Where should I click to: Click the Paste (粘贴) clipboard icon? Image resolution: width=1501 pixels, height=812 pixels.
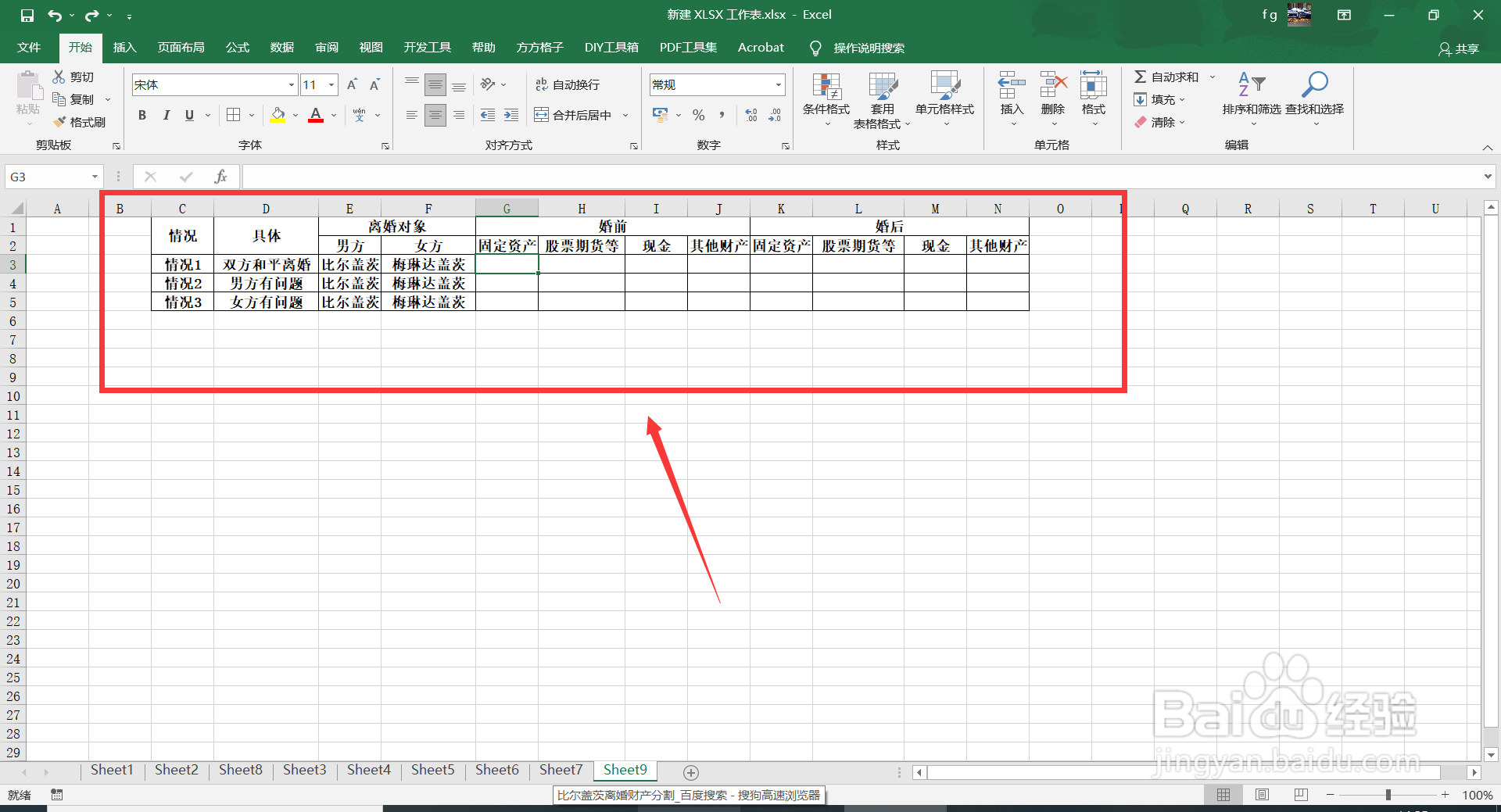coord(28,86)
